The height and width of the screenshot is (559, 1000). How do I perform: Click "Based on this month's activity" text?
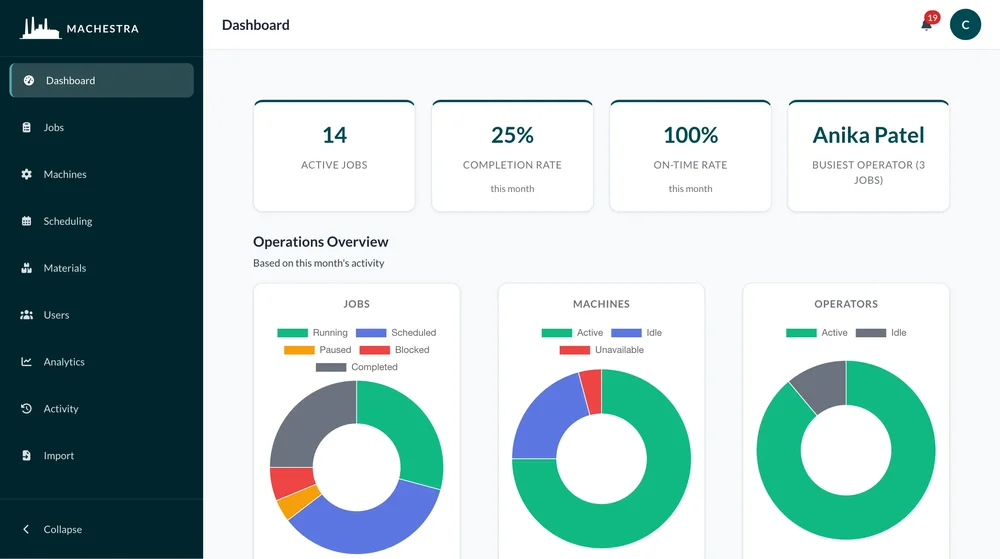click(x=319, y=263)
